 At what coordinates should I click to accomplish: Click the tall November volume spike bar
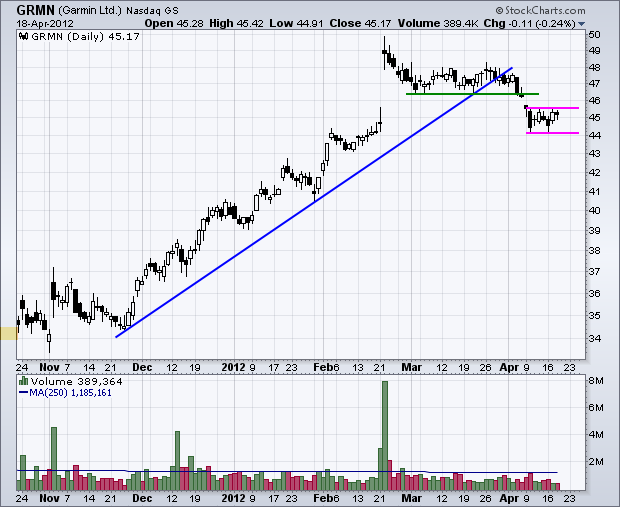pos(54,458)
